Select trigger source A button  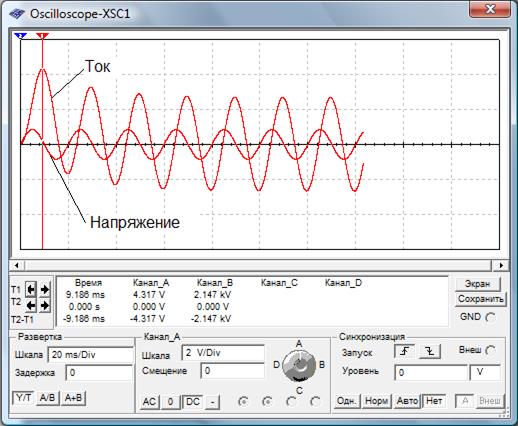(x=464, y=401)
